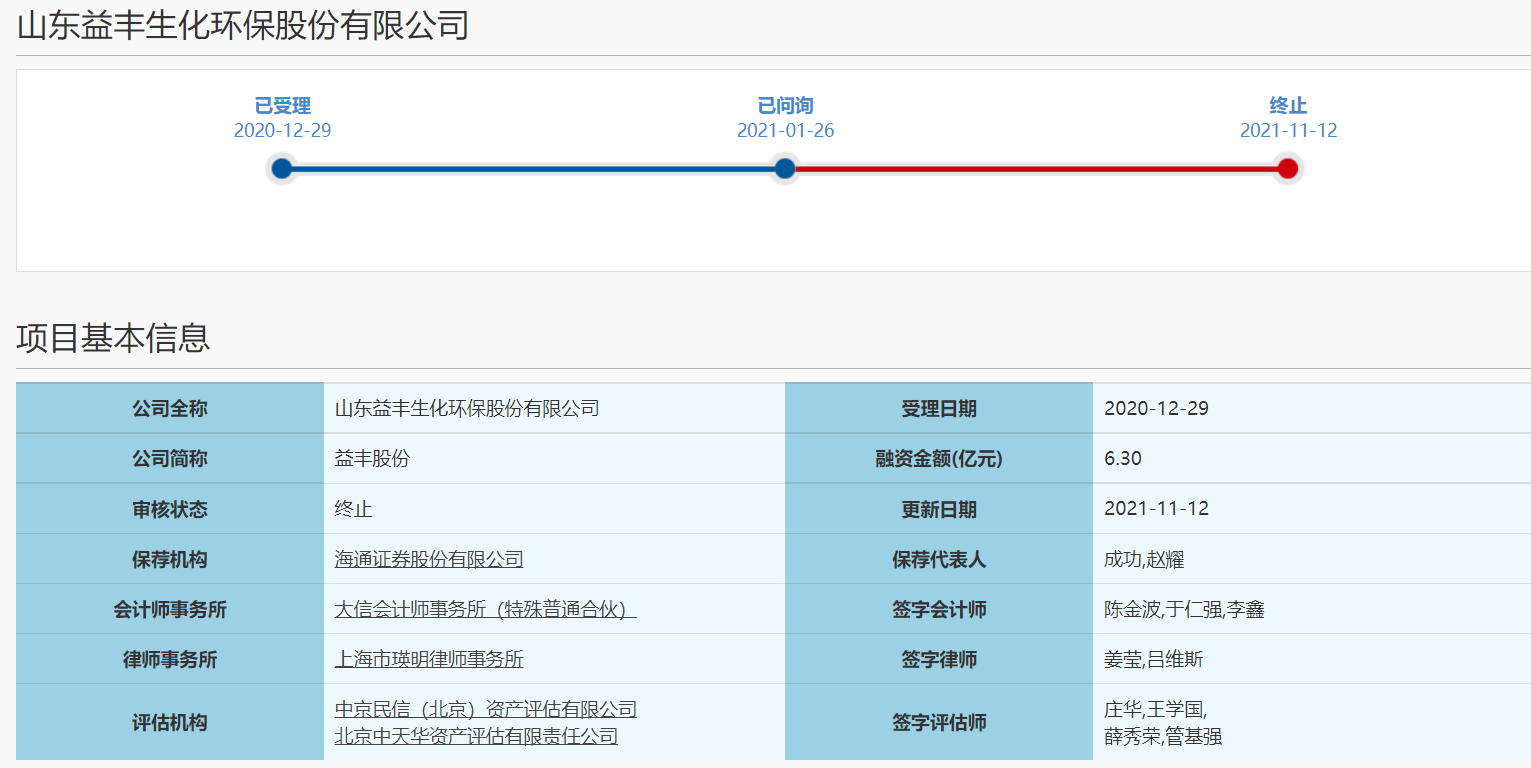Select the 终止 stage label above timeline
This screenshot has height=768, width=1531.
coord(1288,106)
